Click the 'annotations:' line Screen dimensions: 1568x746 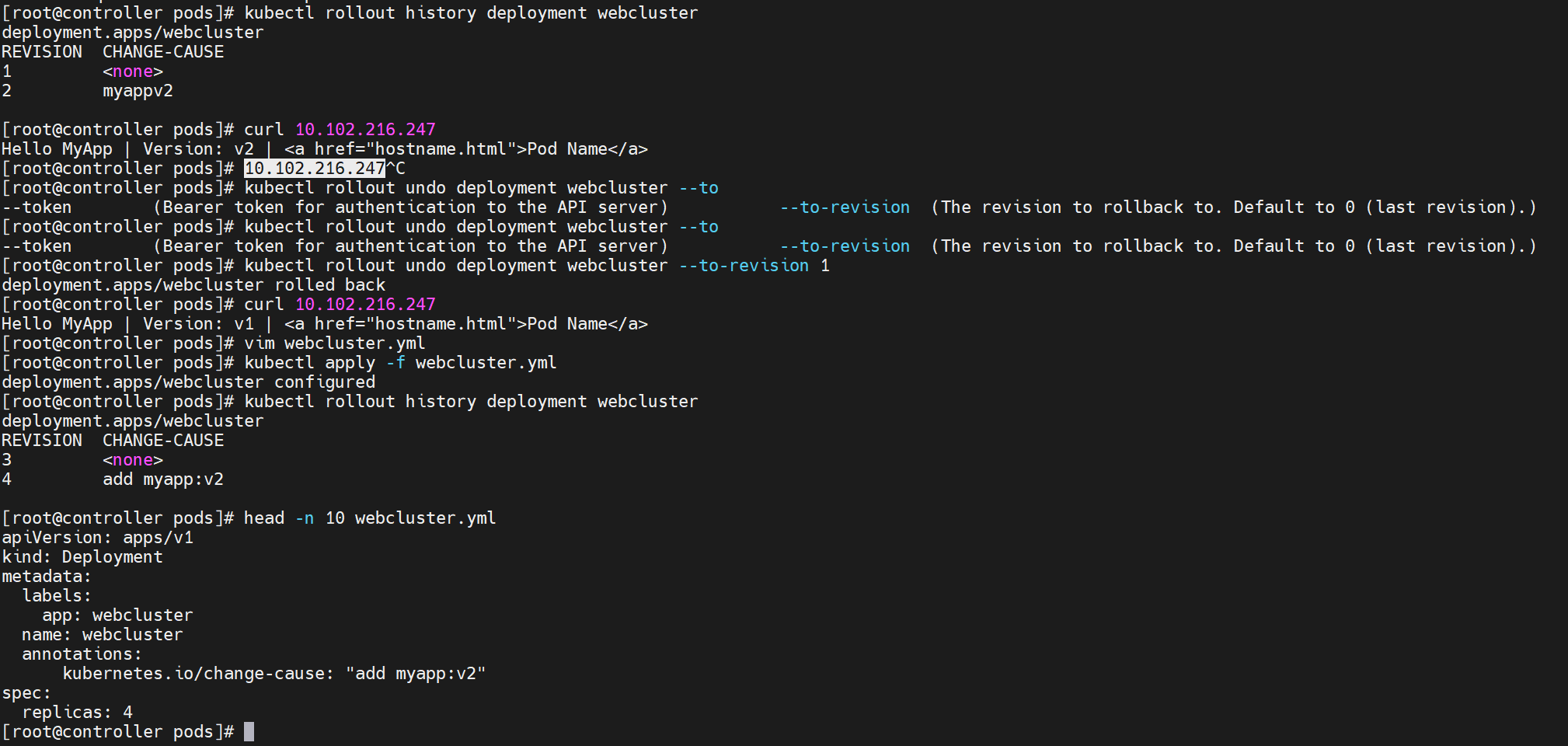pos(82,654)
